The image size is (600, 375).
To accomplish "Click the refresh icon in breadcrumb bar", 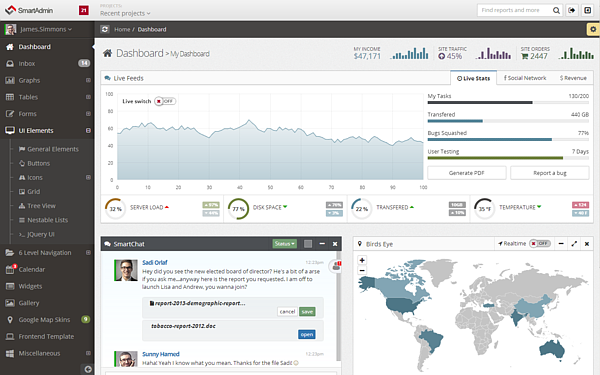I will click(105, 29).
